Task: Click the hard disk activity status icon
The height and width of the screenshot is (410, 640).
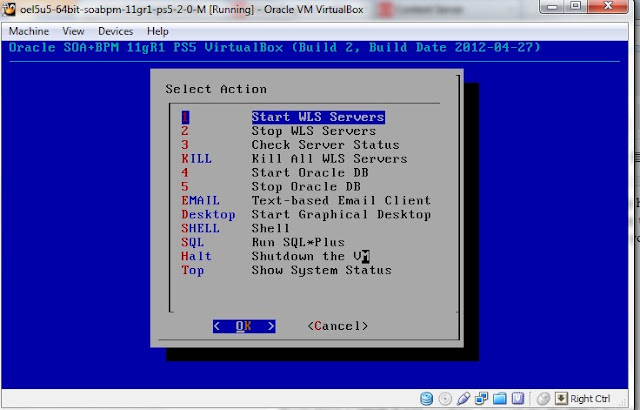Action: coord(427,398)
